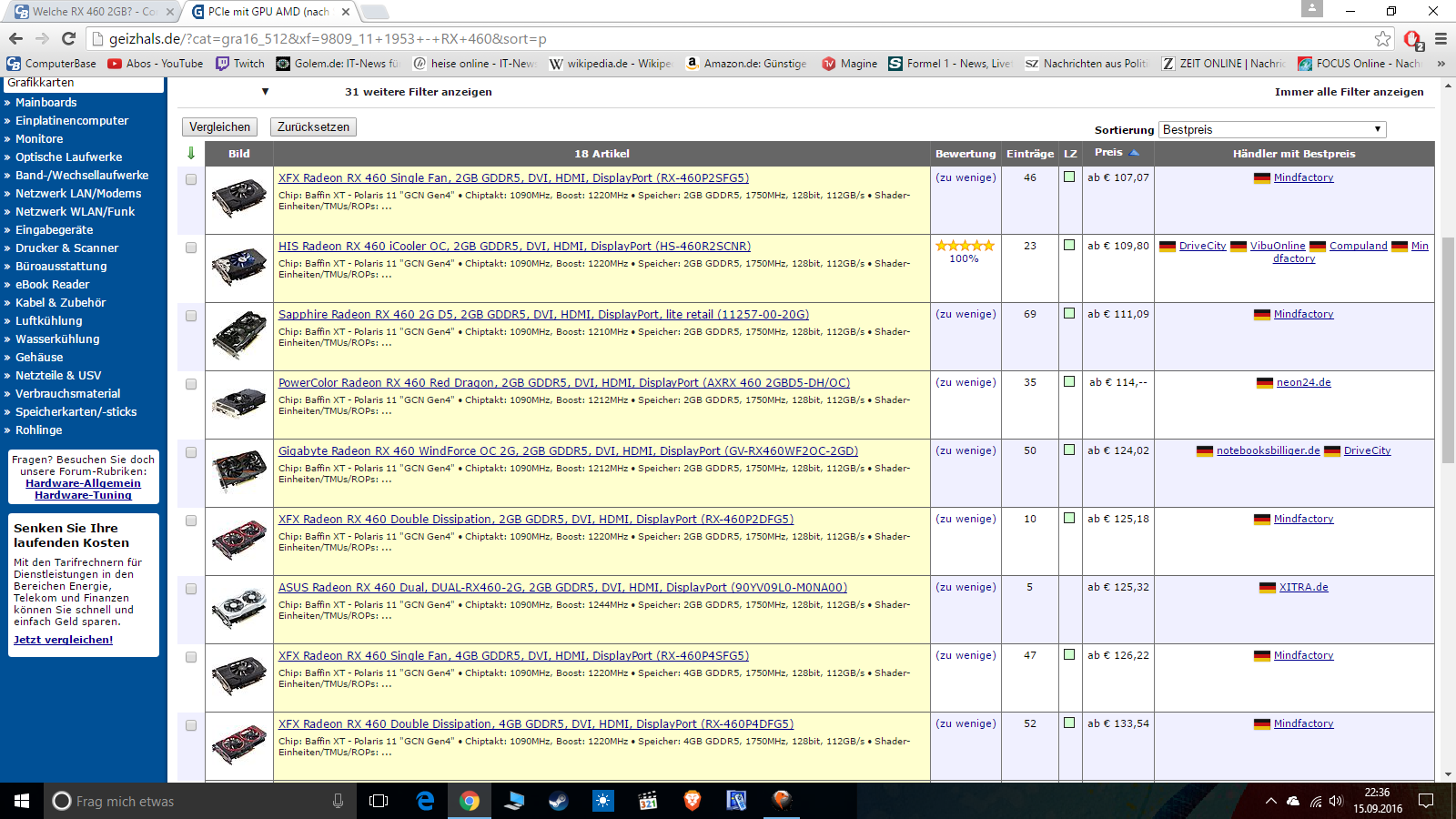Image resolution: width=1456 pixels, height=819 pixels.
Task: Open the Brave browser from the taskbar
Action: pos(693,801)
